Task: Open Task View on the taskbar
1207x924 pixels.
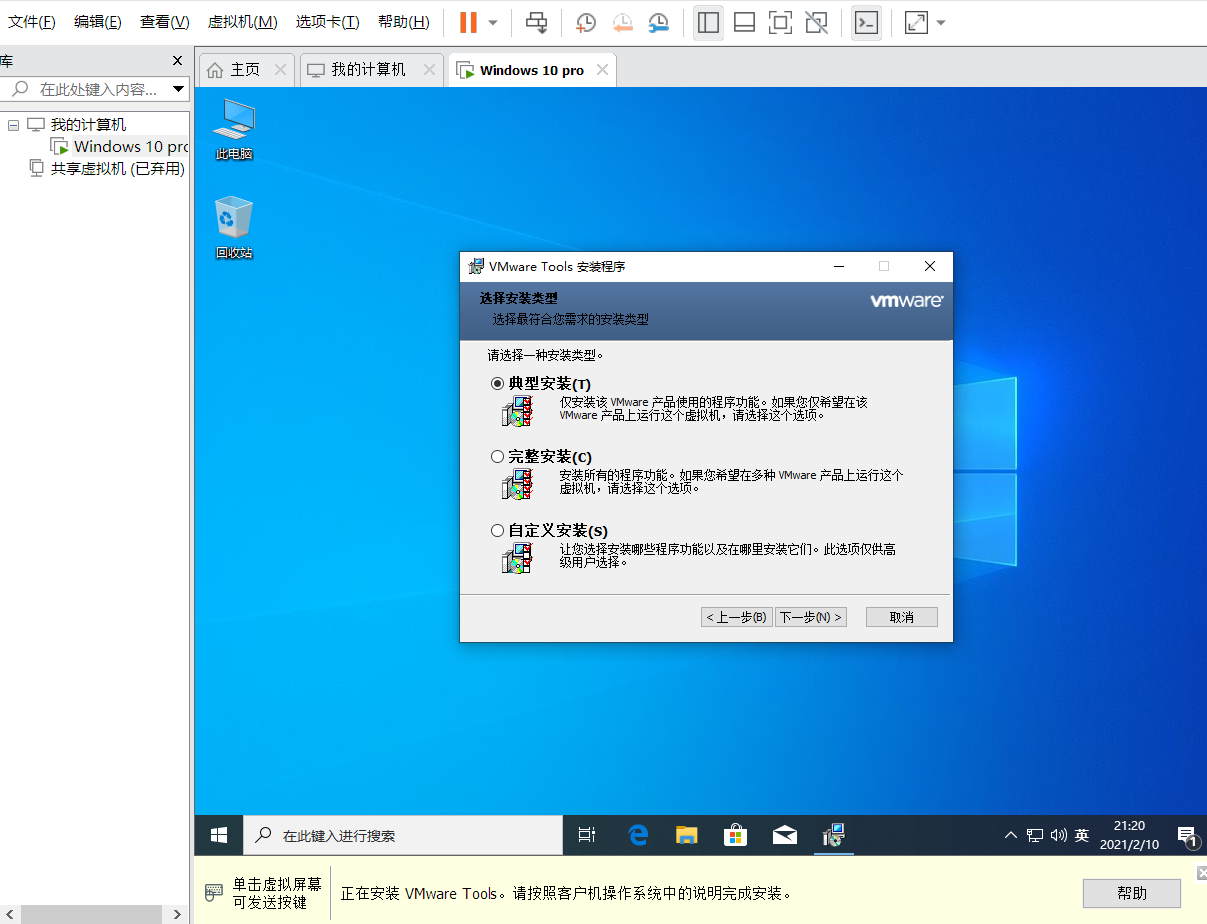Action: tap(587, 835)
